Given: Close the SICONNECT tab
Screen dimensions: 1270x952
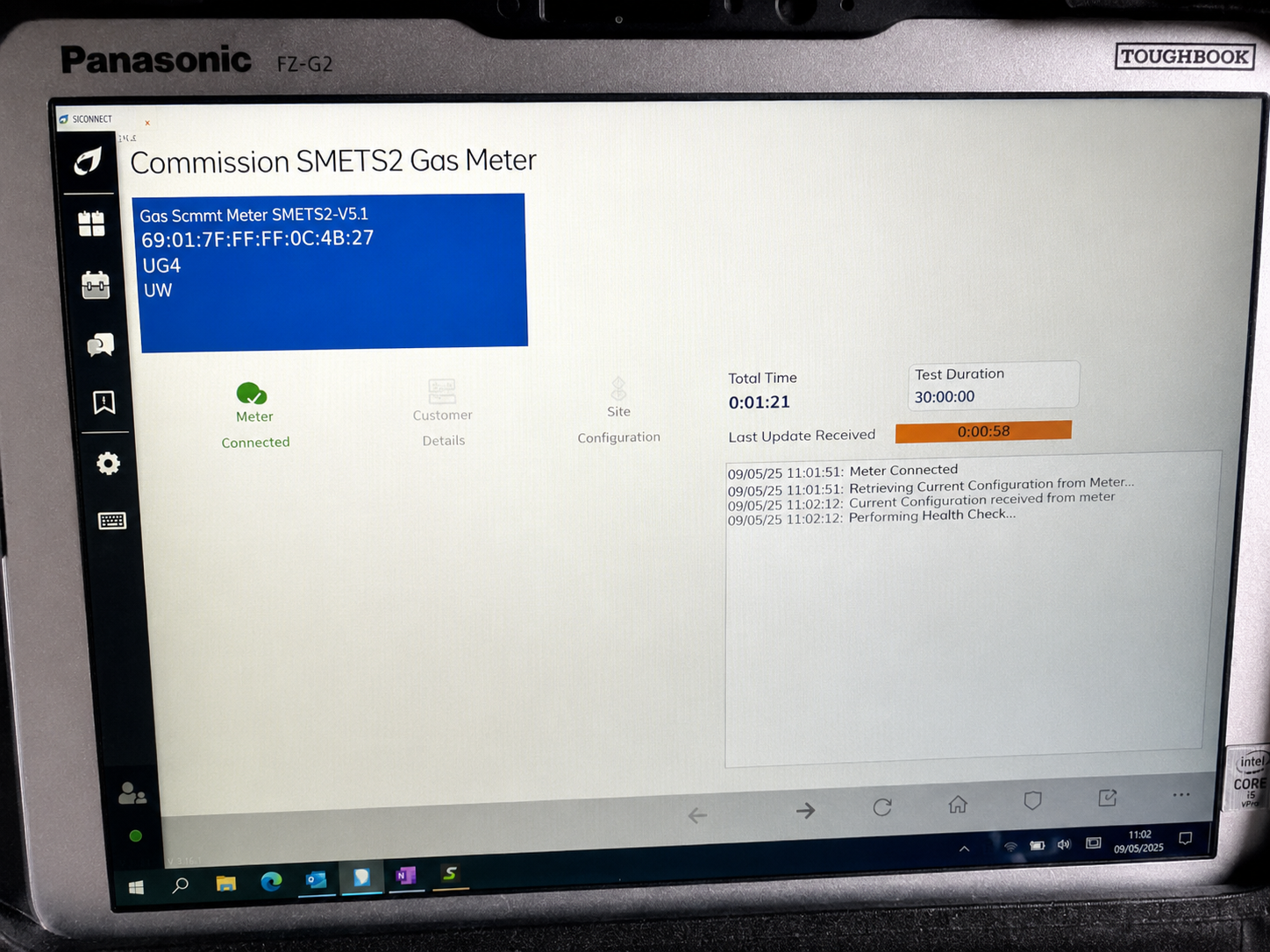Looking at the screenshot, I should pos(147,123).
